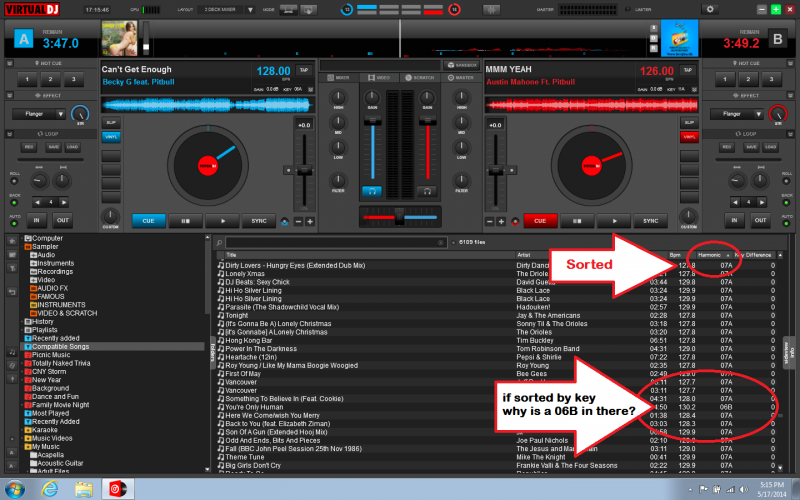Open Internet Explorer from taskbar
Image resolution: width=800 pixels, height=500 pixels.
(49, 489)
